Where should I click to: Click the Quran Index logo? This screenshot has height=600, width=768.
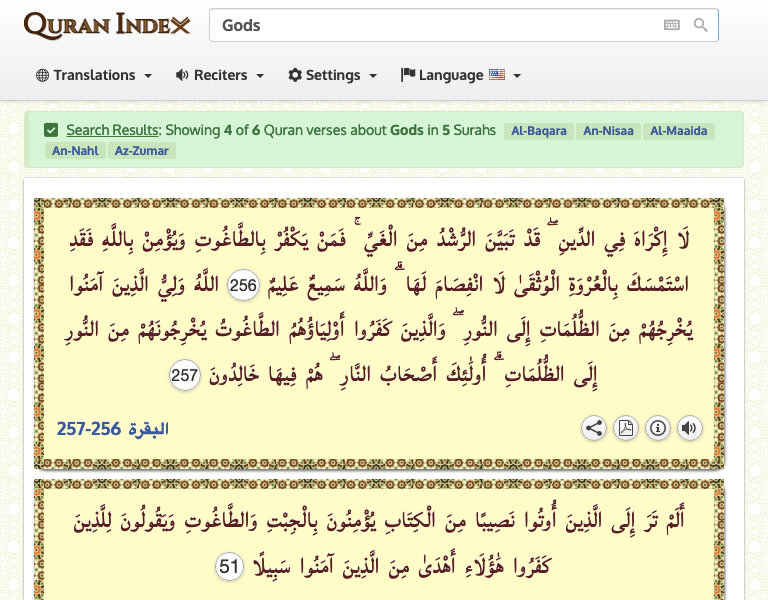pos(107,25)
